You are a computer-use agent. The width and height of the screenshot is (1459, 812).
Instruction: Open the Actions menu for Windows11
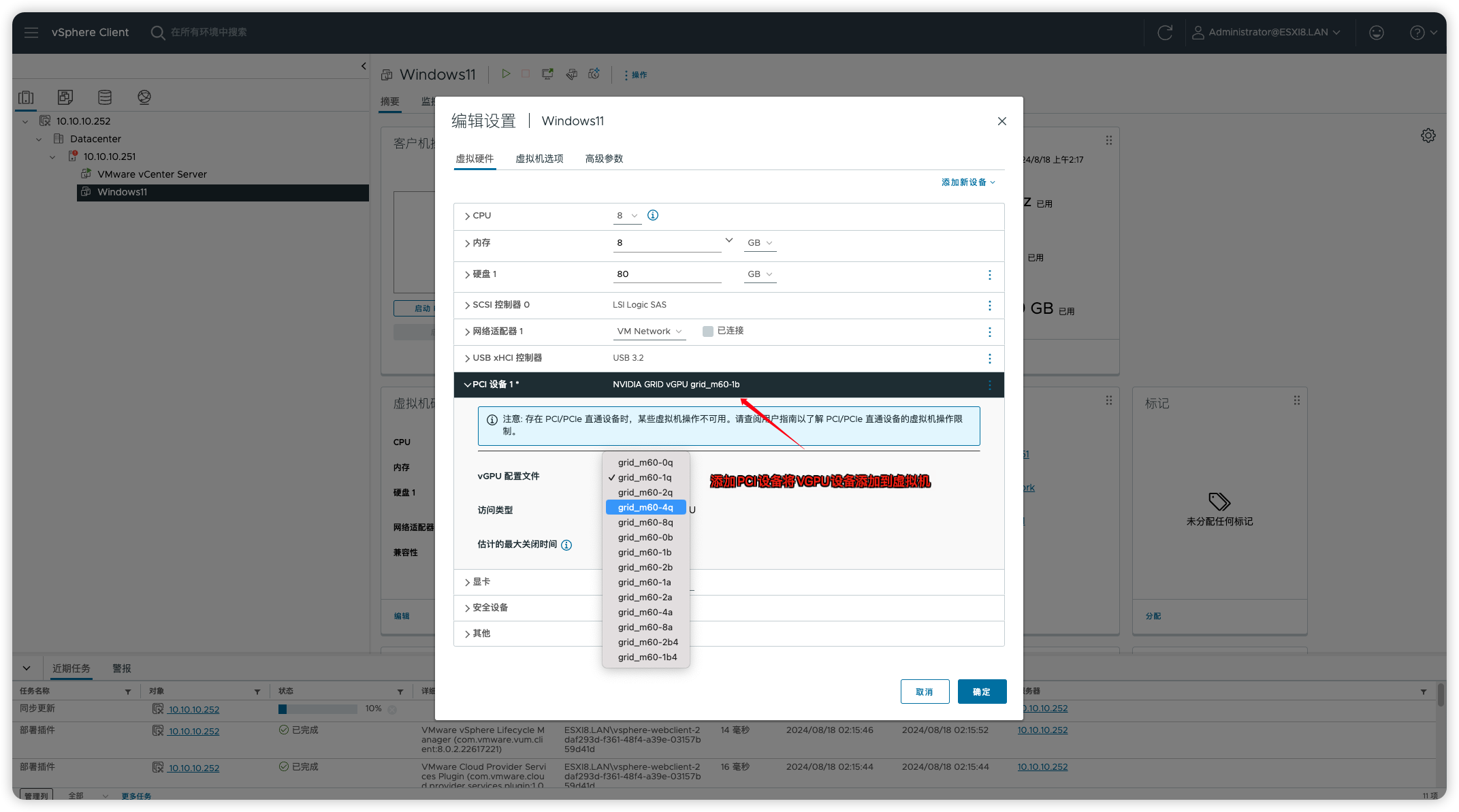pos(636,75)
